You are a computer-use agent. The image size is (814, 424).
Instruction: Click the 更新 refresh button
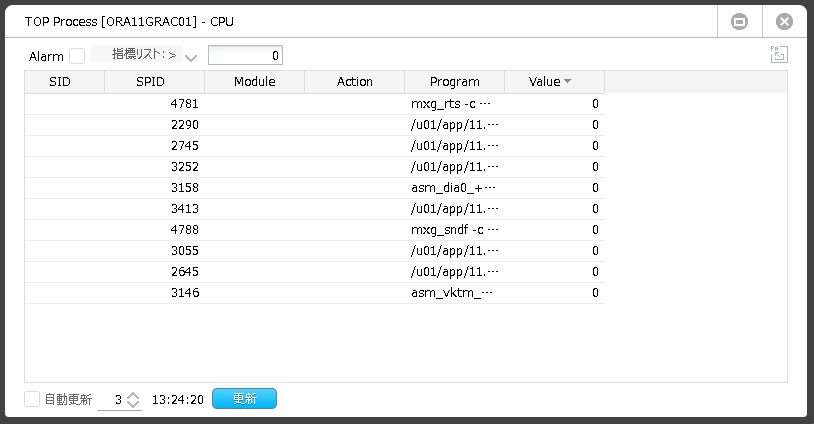pos(245,399)
